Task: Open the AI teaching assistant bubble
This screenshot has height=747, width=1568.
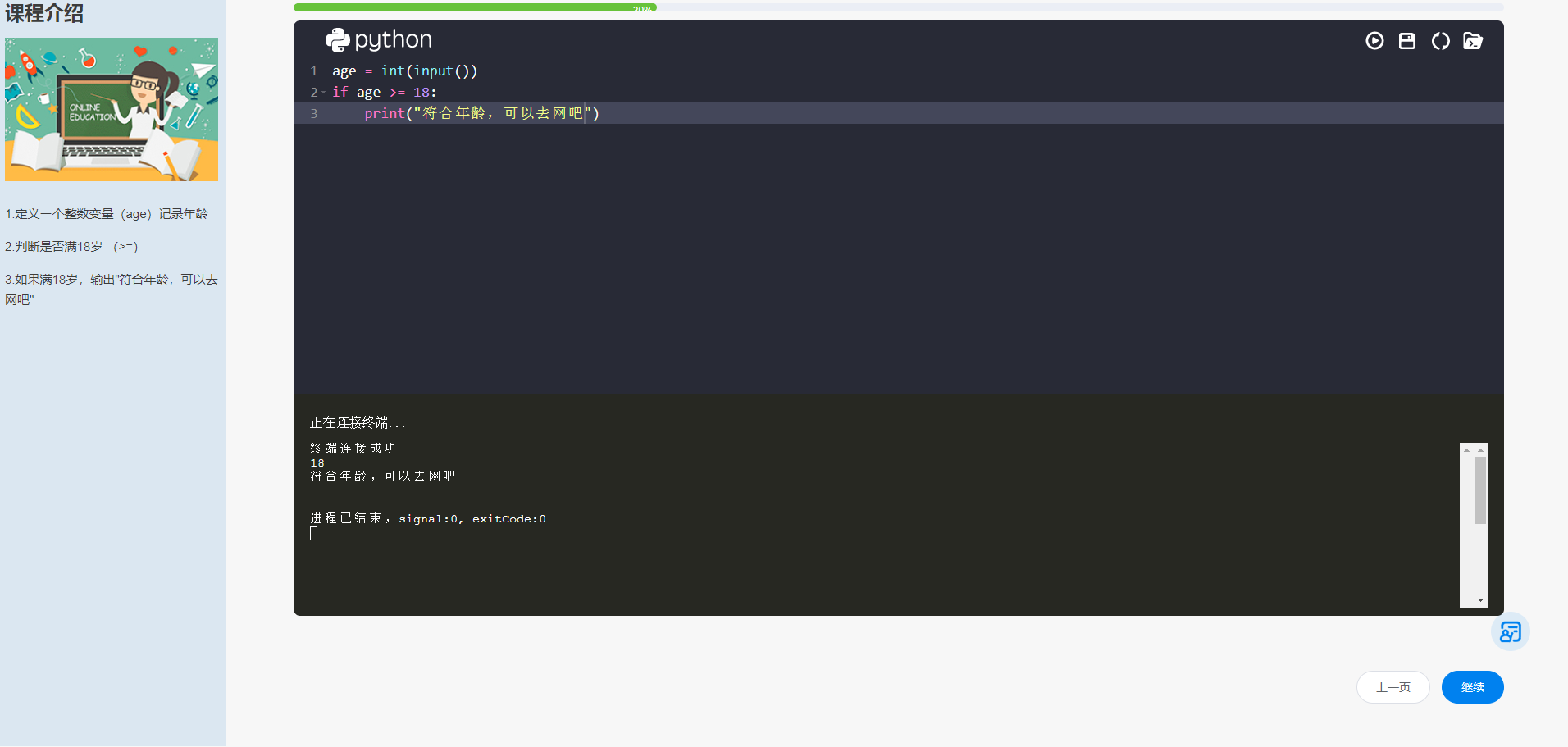Action: click(1511, 631)
